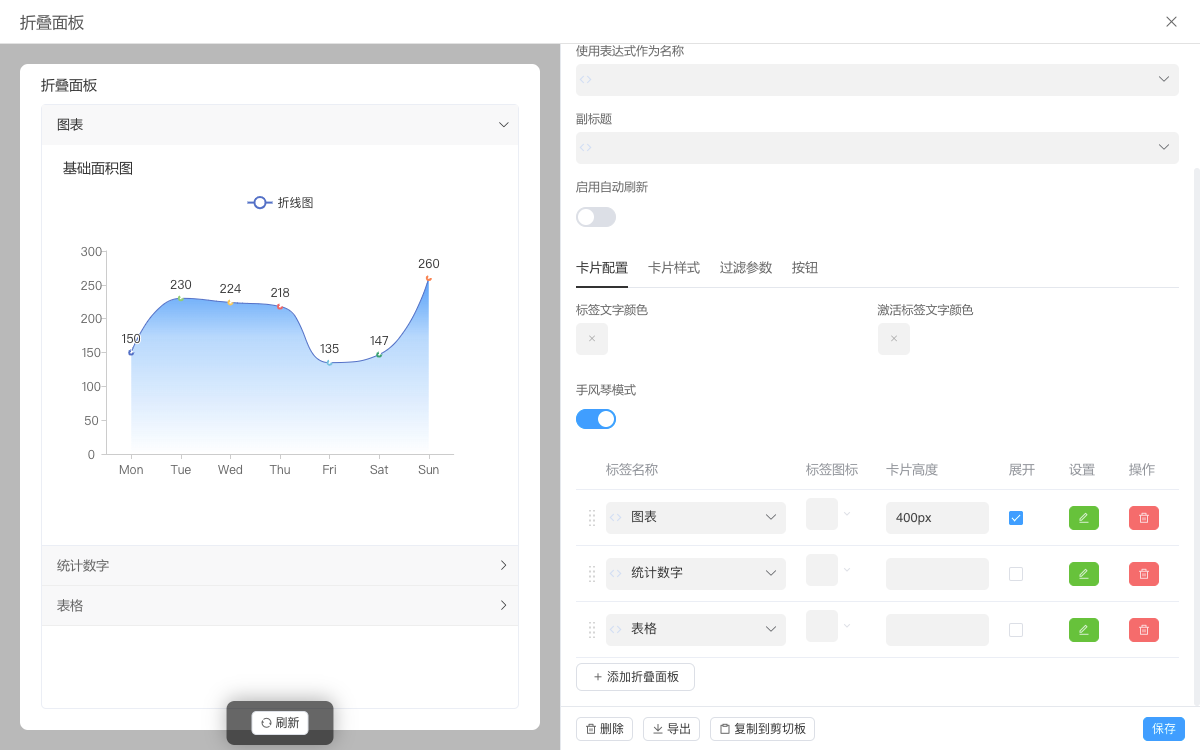Expand the 统计数字 panel in the preview
Image resolution: width=1200 pixels, height=750 pixels.
click(x=279, y=565)
